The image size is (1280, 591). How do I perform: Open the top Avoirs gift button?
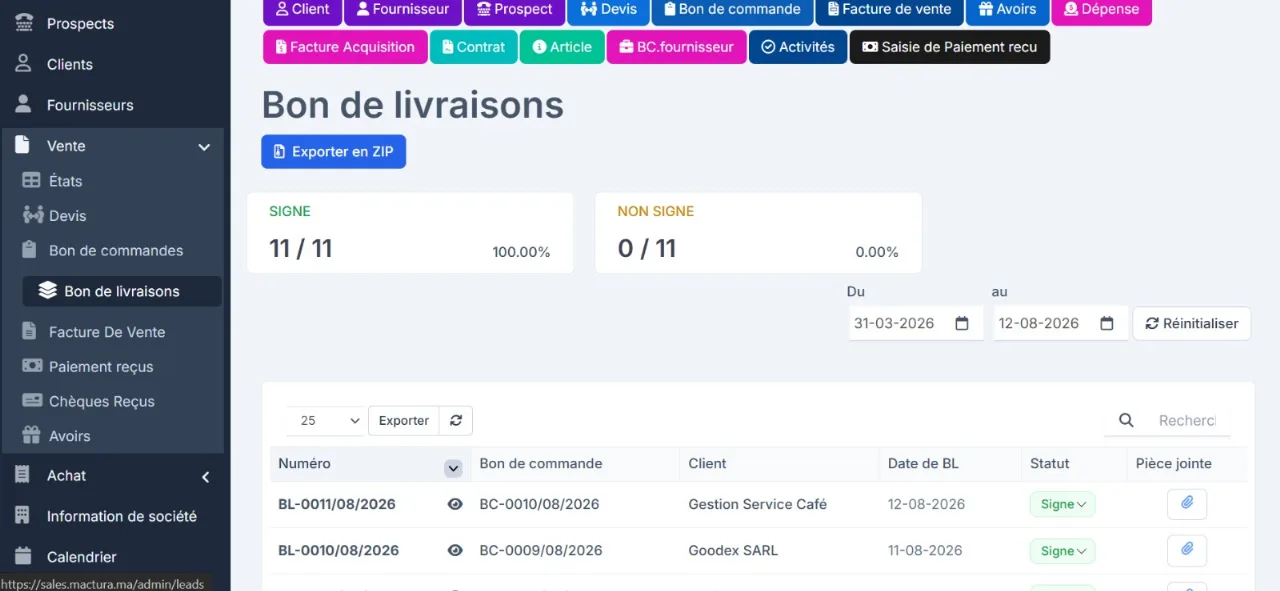tap(1007, 10)
